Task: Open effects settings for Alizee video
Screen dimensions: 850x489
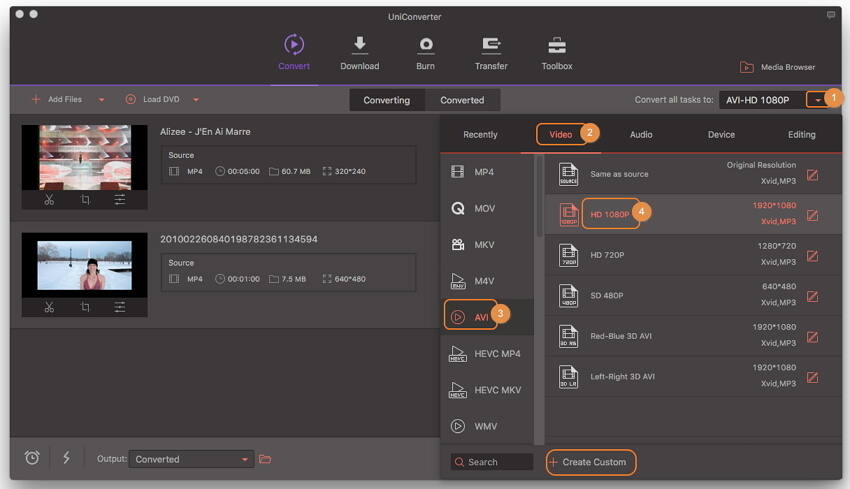Action: [x=120, y=200]
